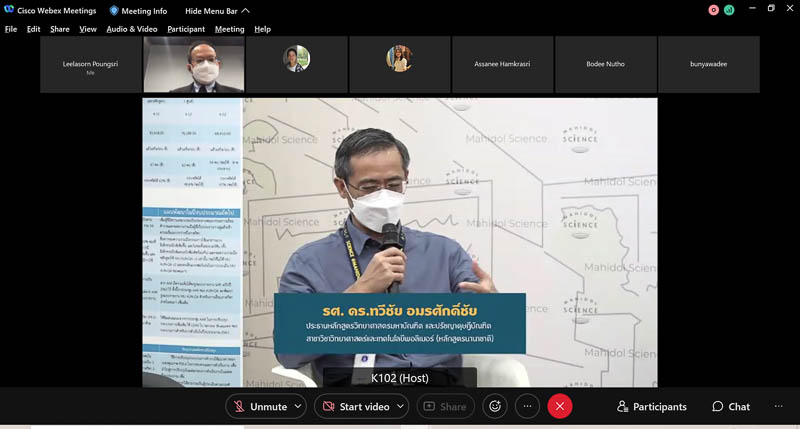Select Leelasorn Poungsri participant tile
This screenshot has height=429, width=800.
point(90,65)
